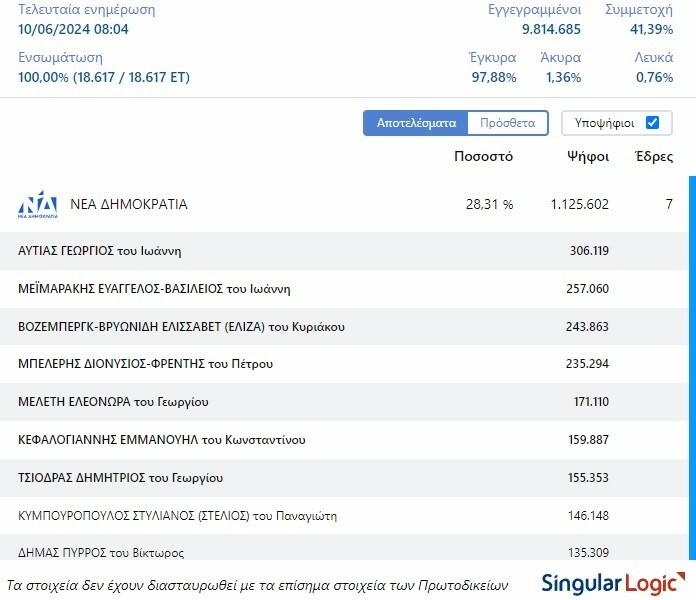The height and width of the screenshot is (600, 696).
Task: Click the ΝΕΑ ΔΗΜΟΚΡΑΤΙΑ party name
Action: pos(129,204)
